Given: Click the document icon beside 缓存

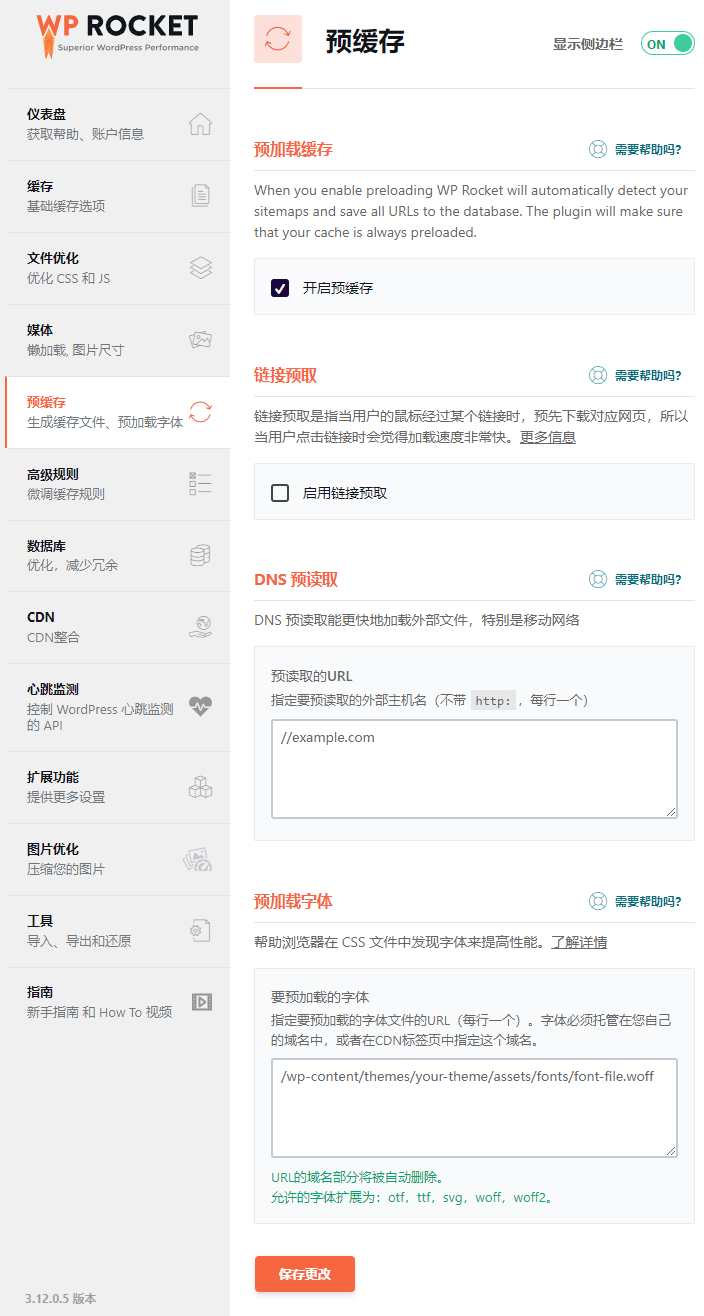Looking at the screenshot, I should tap(200, 196).
